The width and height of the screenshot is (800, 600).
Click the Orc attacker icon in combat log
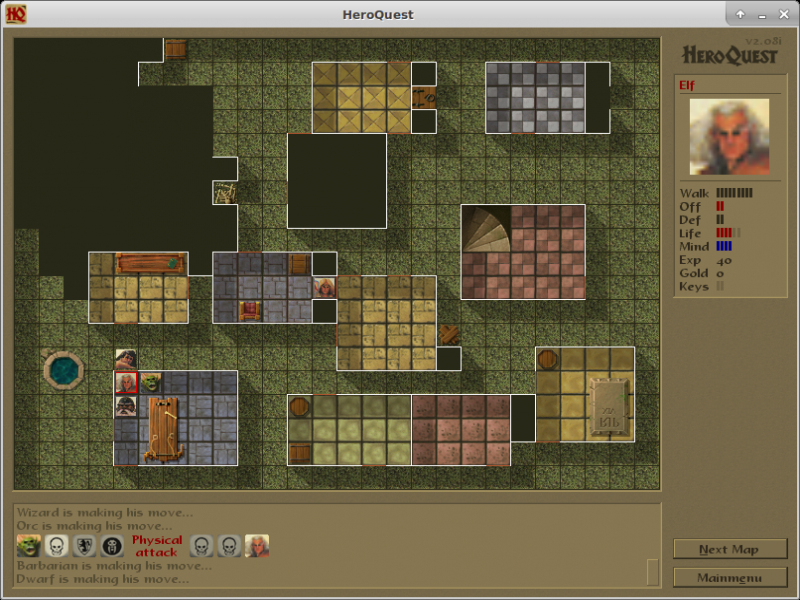[x=28, y=546]
